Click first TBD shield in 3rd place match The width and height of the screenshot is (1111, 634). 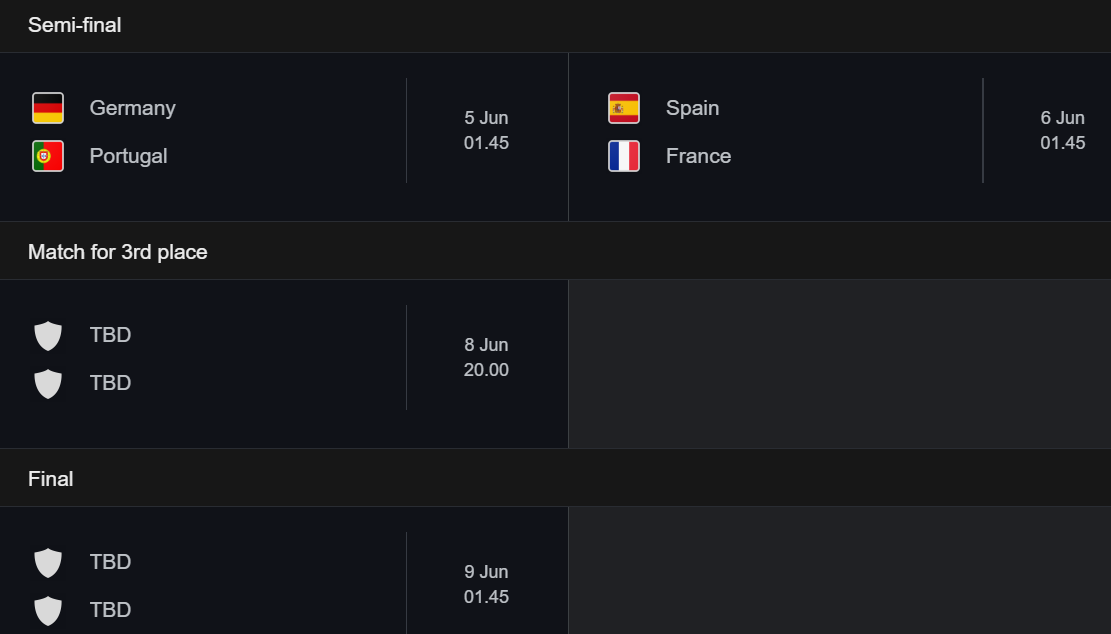[x=48, y=335]
